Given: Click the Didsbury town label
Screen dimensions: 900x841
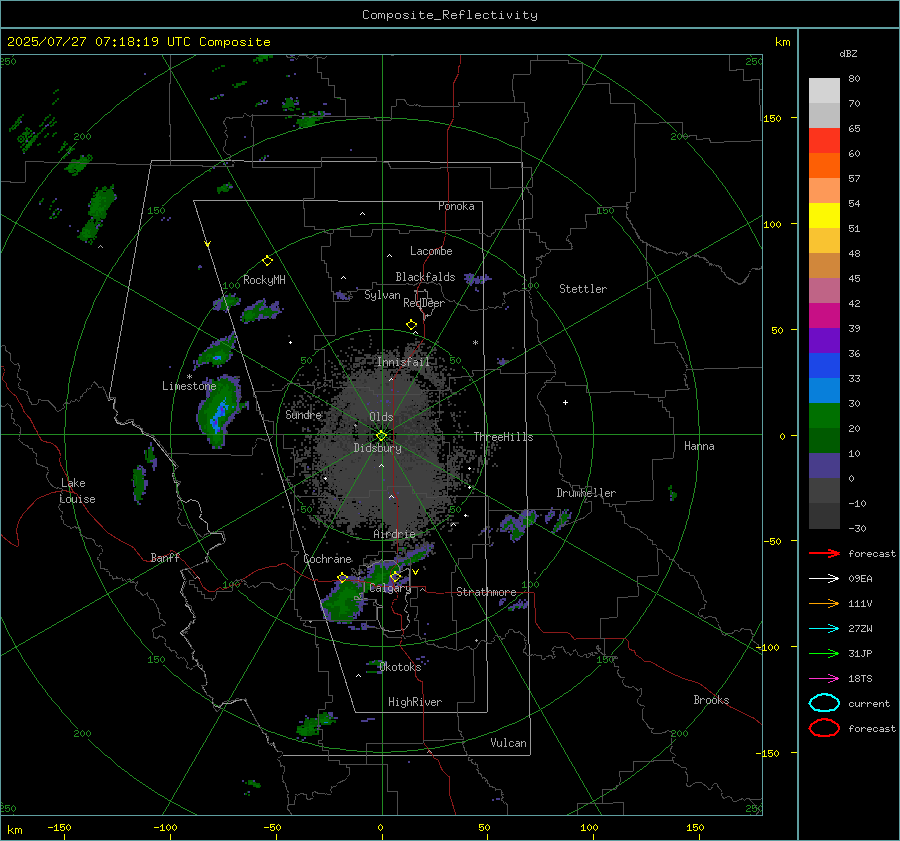Looking at the screenshot, I should [x=377, y=448].
